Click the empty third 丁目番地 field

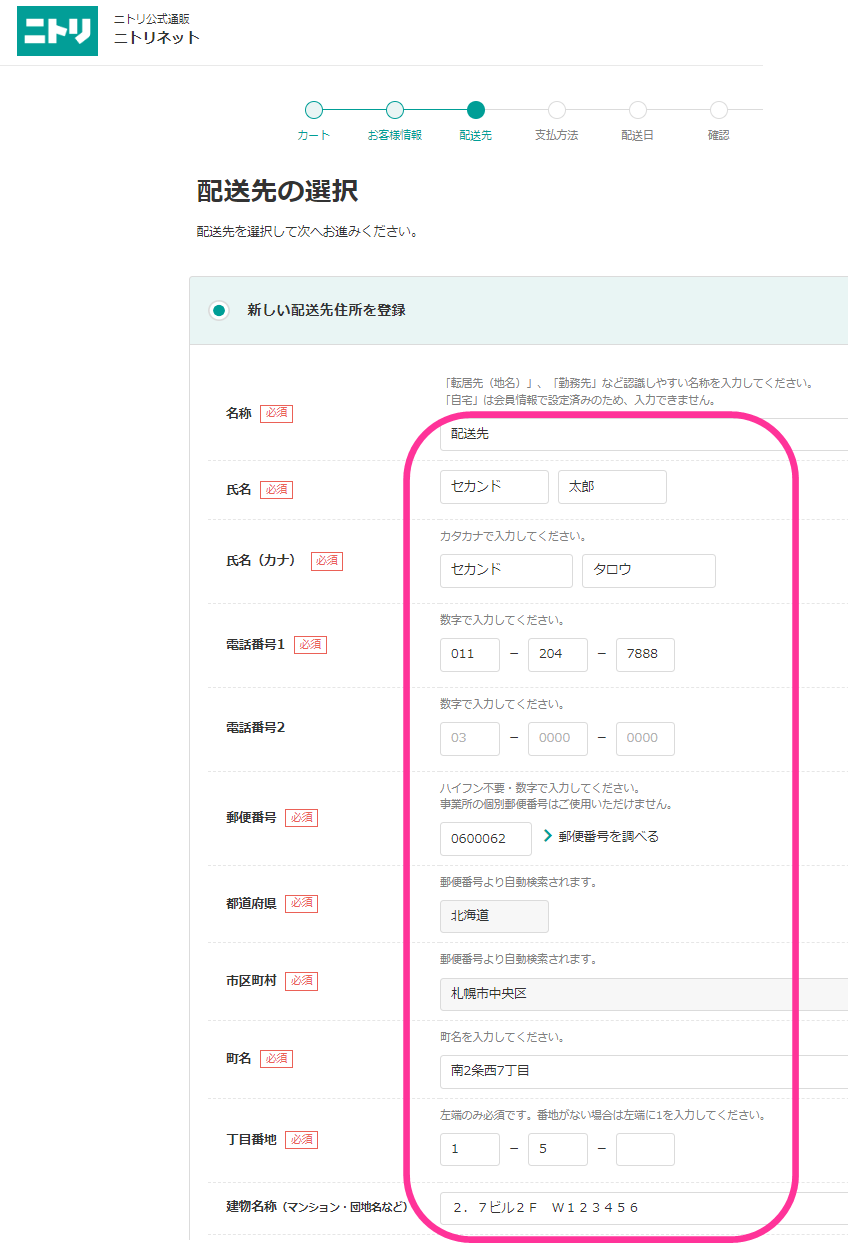[x=645, y=1150]
